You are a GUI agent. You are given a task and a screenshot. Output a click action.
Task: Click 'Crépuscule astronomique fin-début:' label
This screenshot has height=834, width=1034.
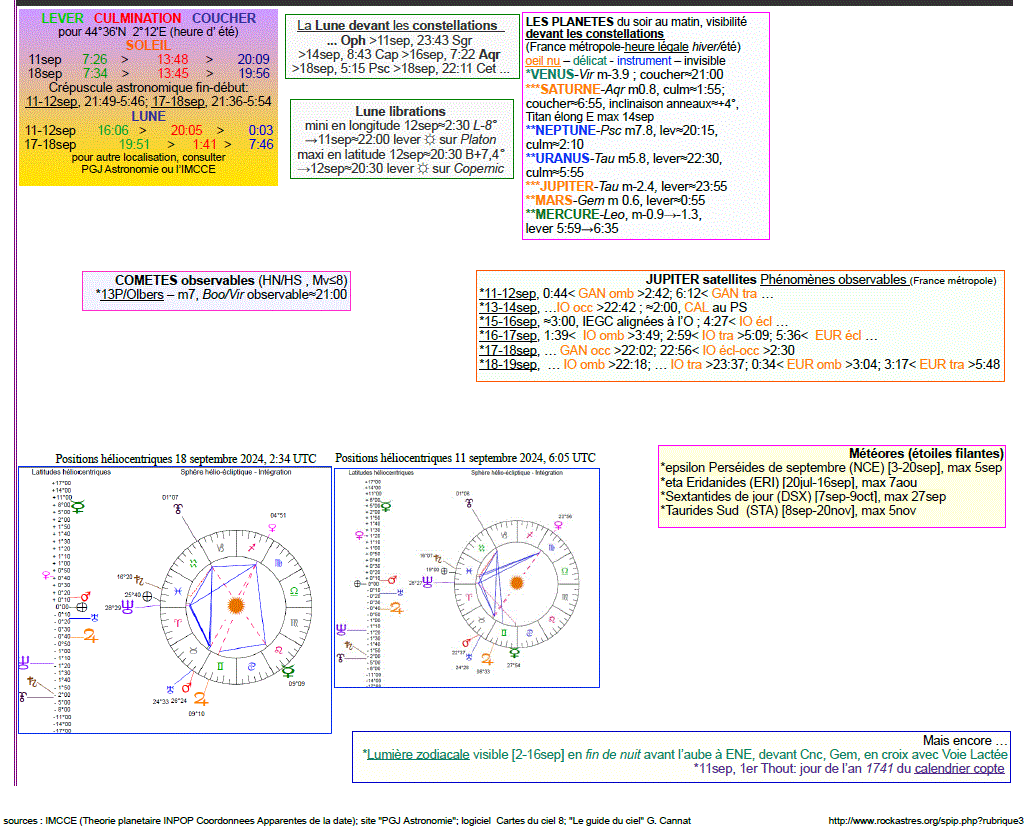pos(148,88)
